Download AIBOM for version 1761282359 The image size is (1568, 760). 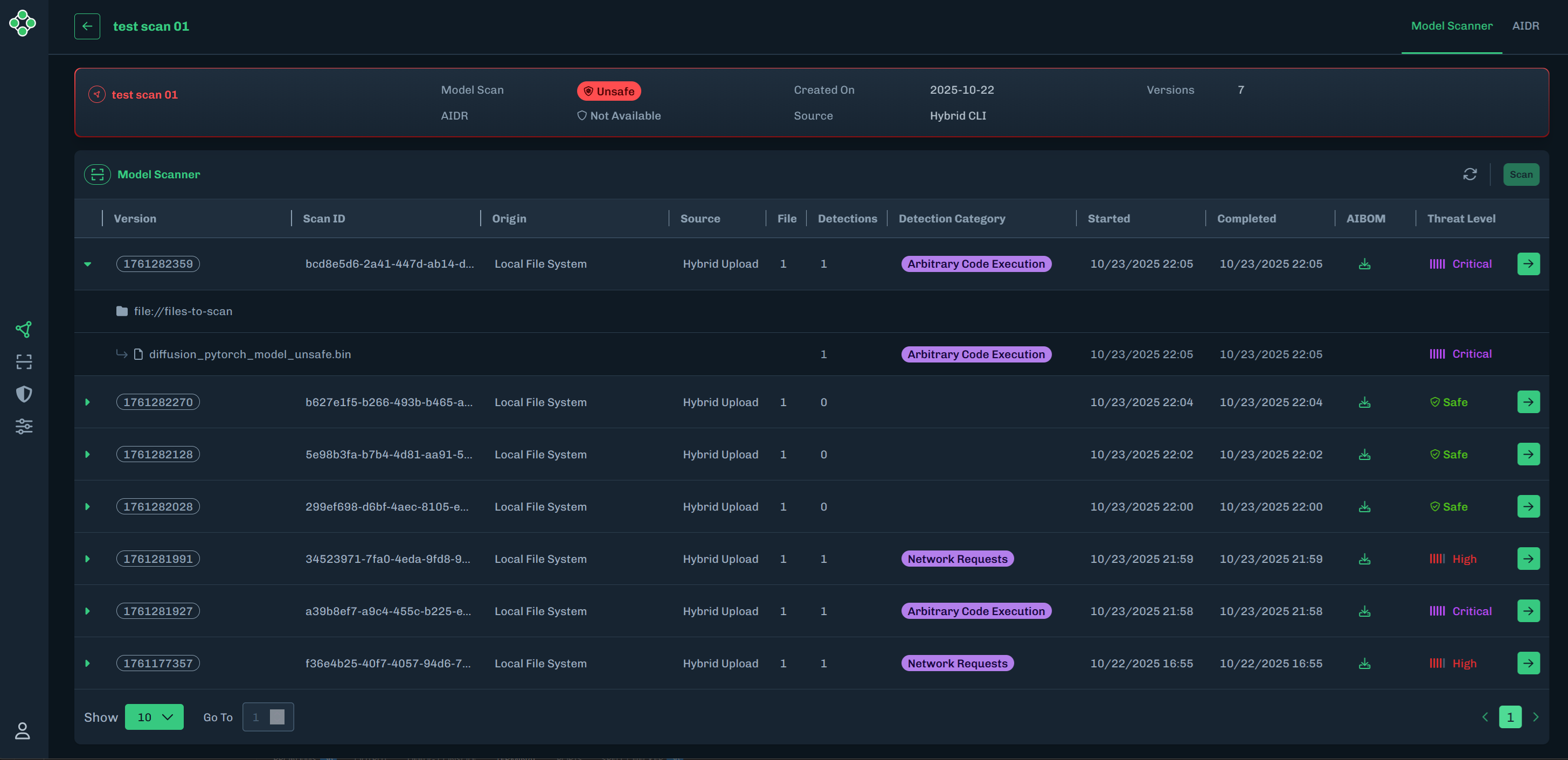tap(1364, 264)
